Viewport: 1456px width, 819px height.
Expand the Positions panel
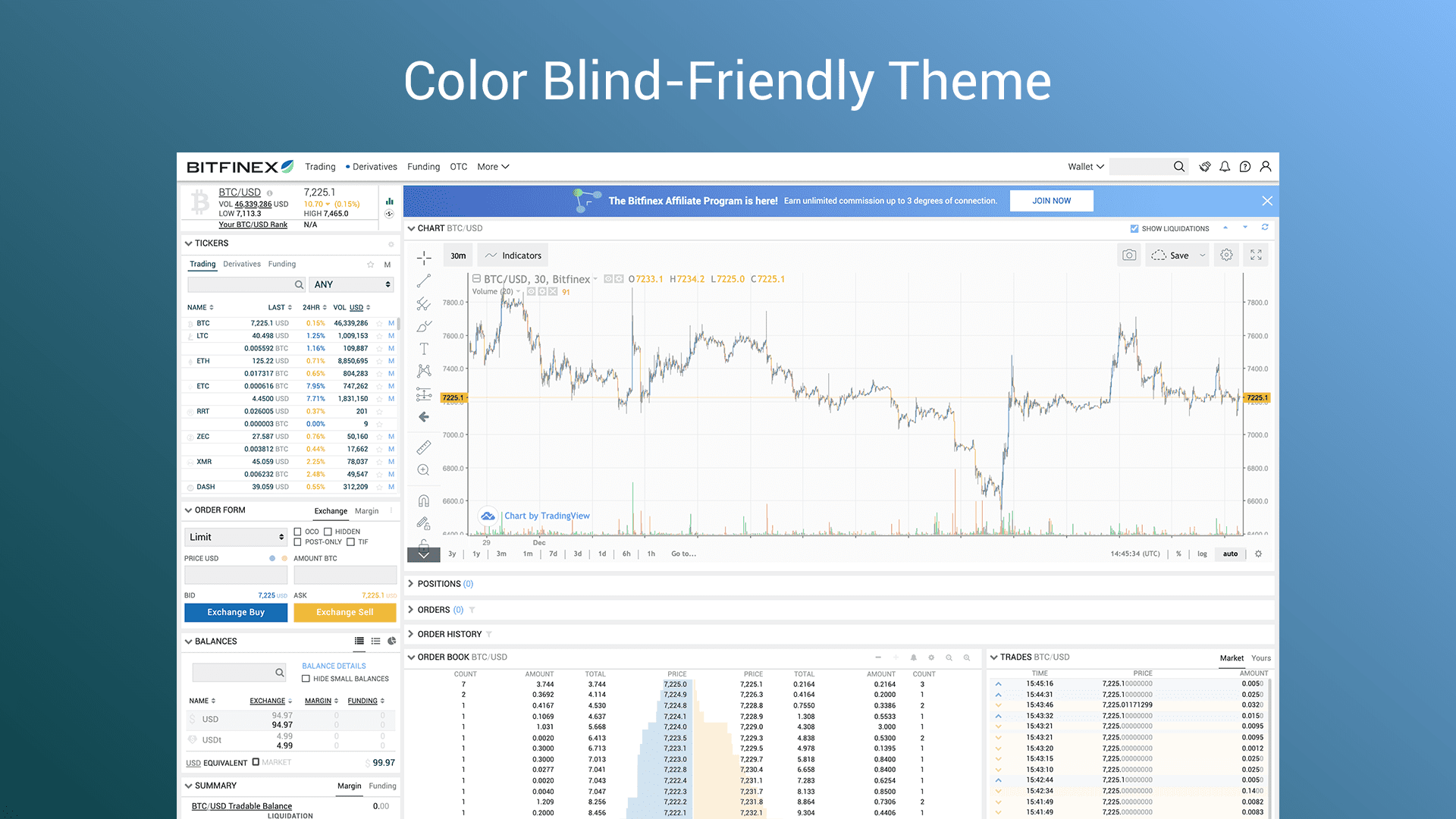pos(439,584)
